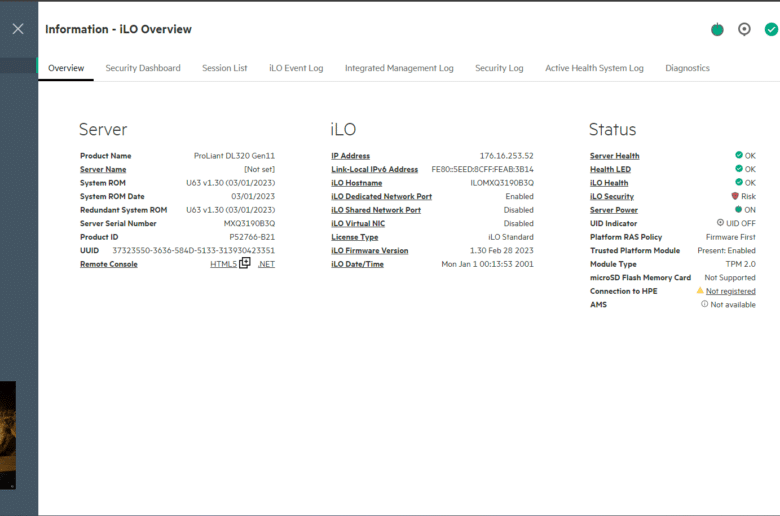Open the Link-Local IPv6 Address link
780x516 pixels.
375,169
